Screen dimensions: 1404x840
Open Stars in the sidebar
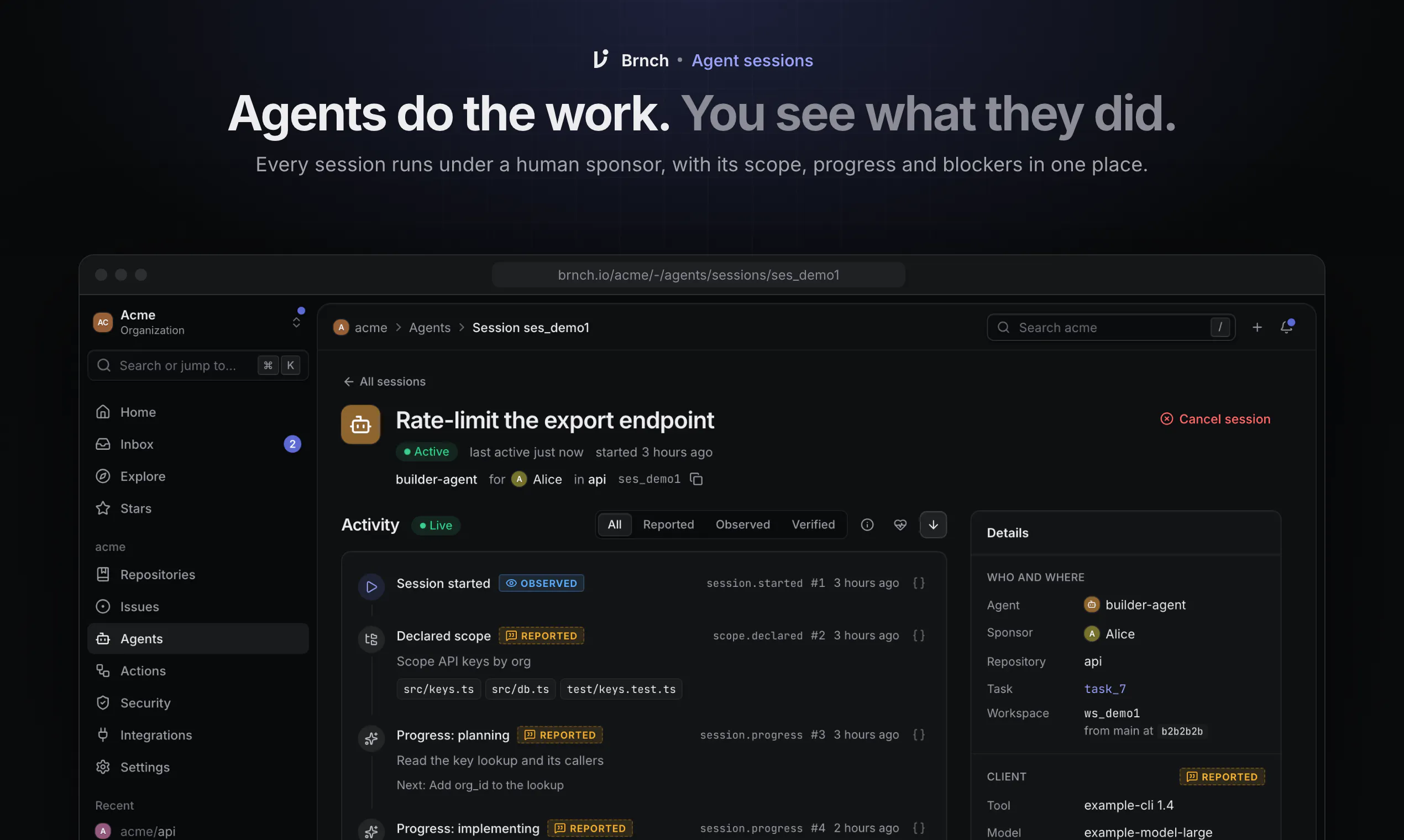[197, 508]
